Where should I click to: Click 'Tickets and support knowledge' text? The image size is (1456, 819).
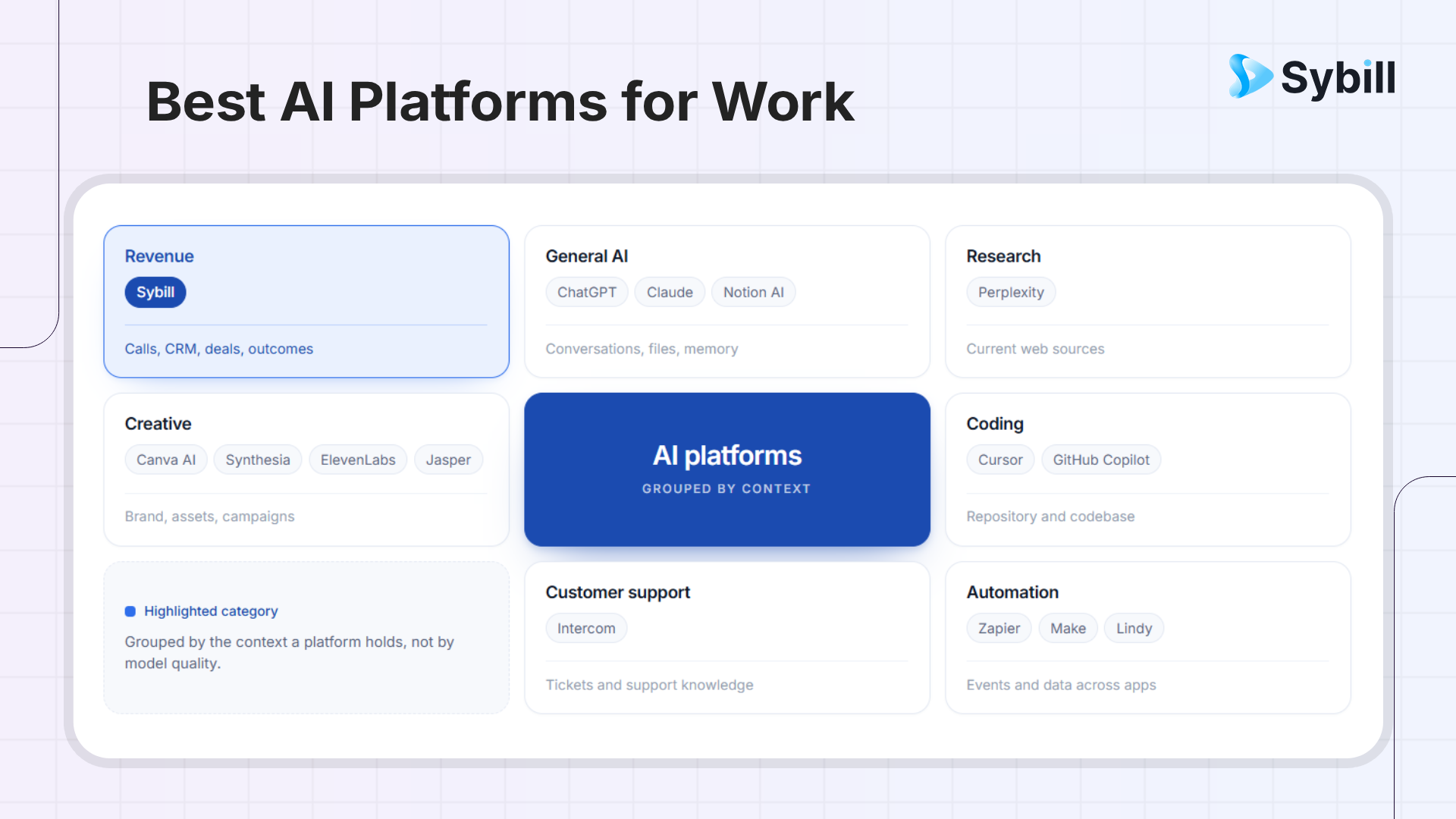coord(649,685)
